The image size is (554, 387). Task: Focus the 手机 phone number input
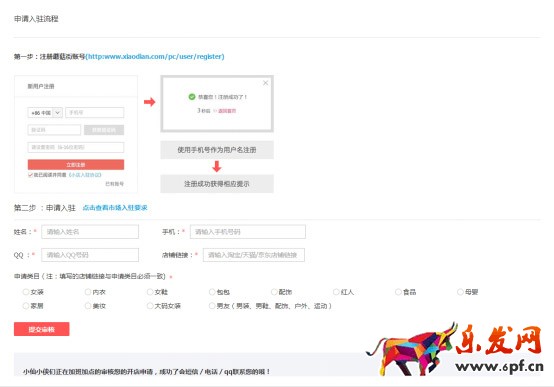248,232
